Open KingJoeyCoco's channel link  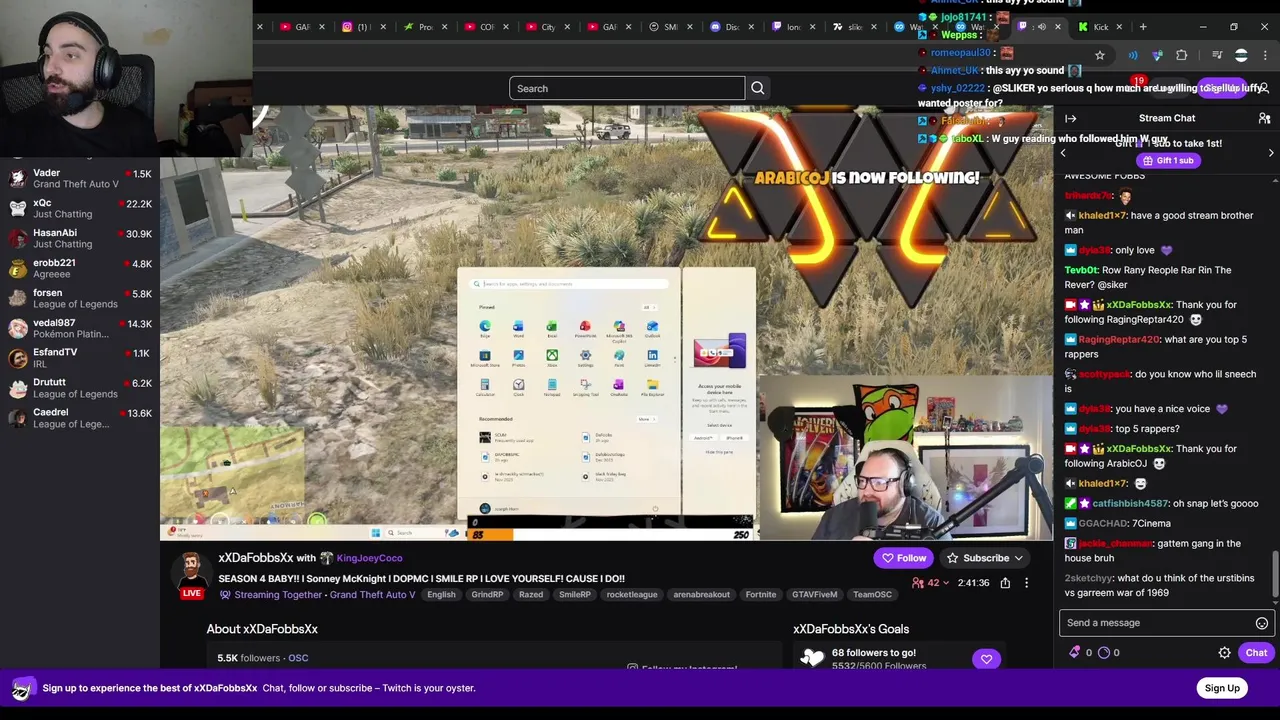coord(369,558)
